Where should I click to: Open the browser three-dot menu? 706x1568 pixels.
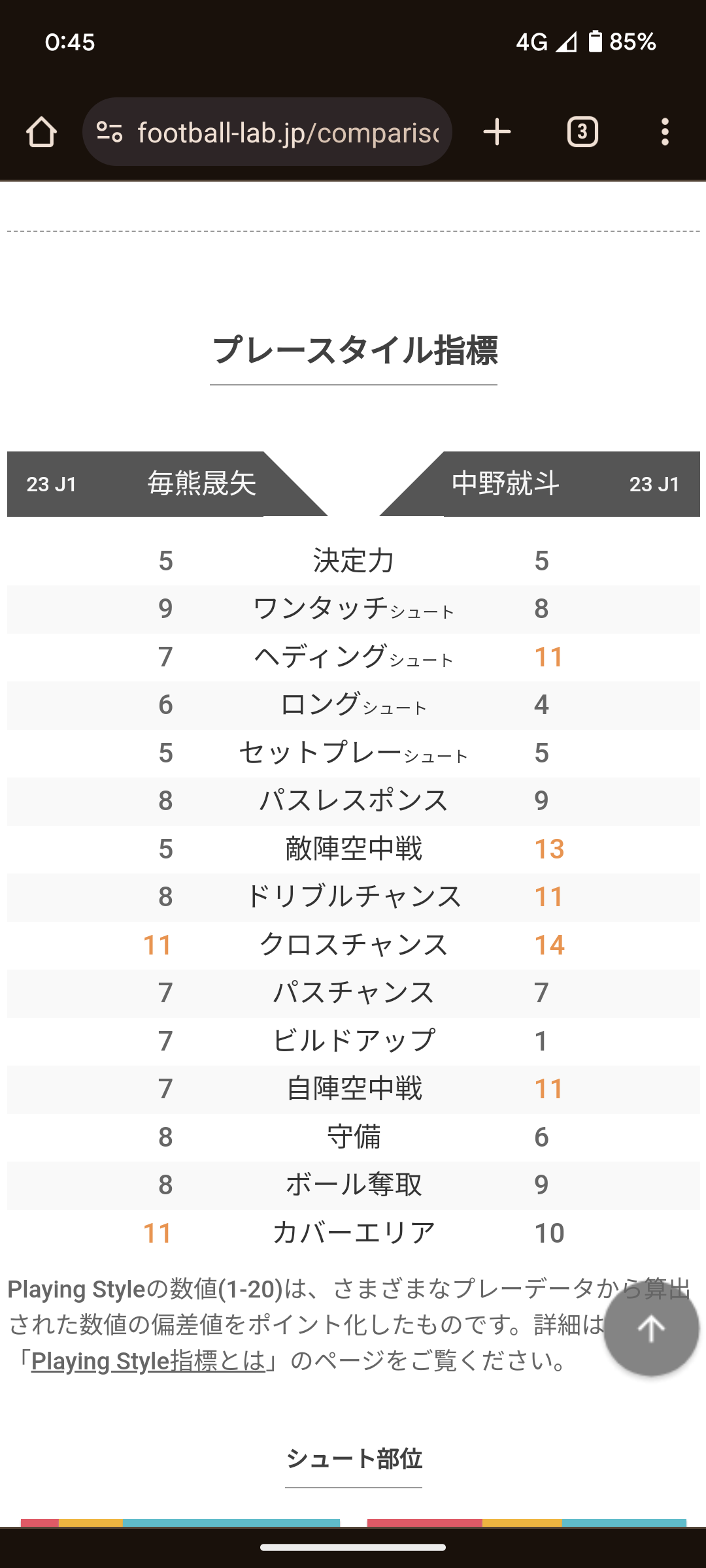click(665, 132)
